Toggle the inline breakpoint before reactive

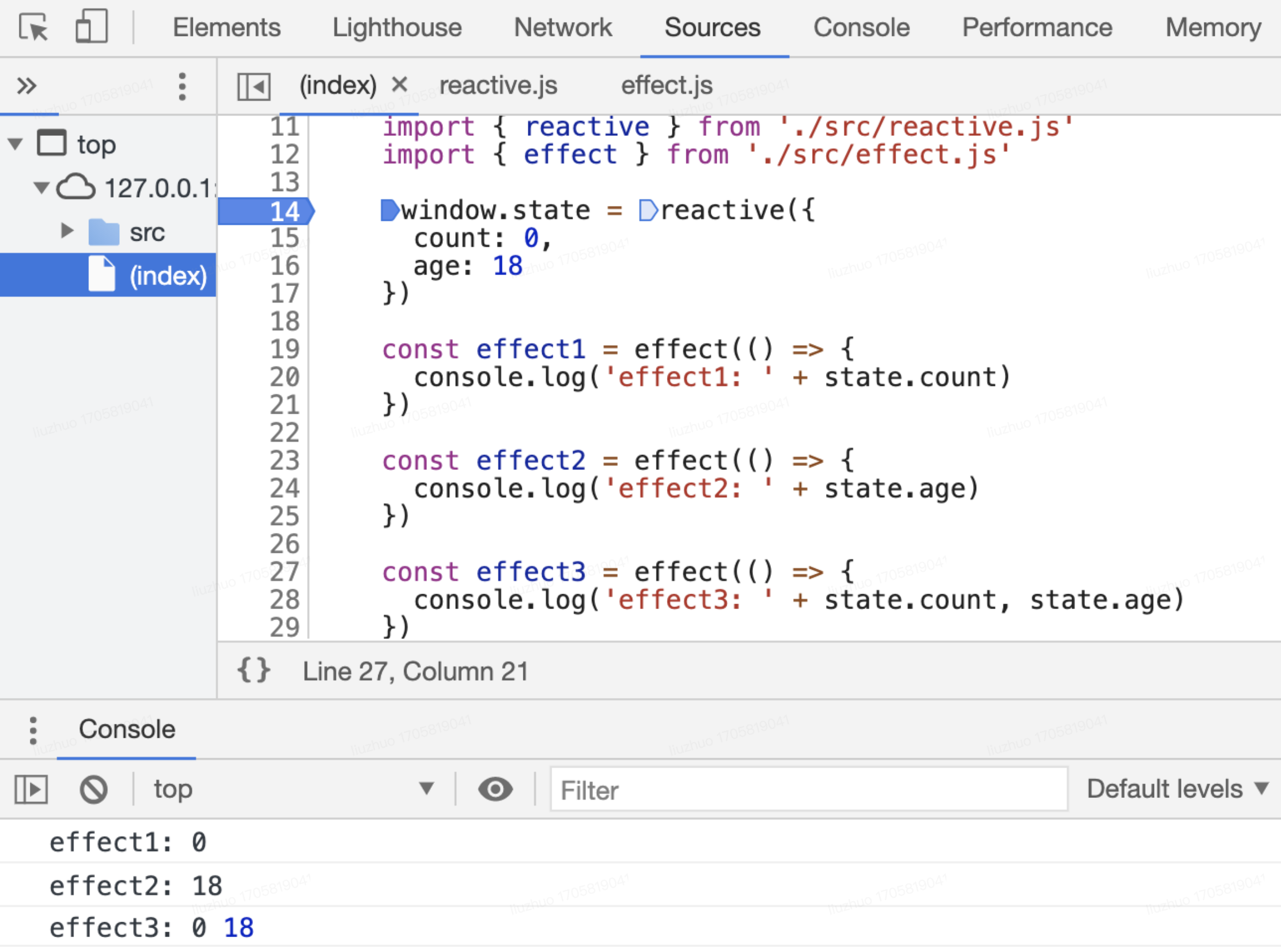coord(648,210)
